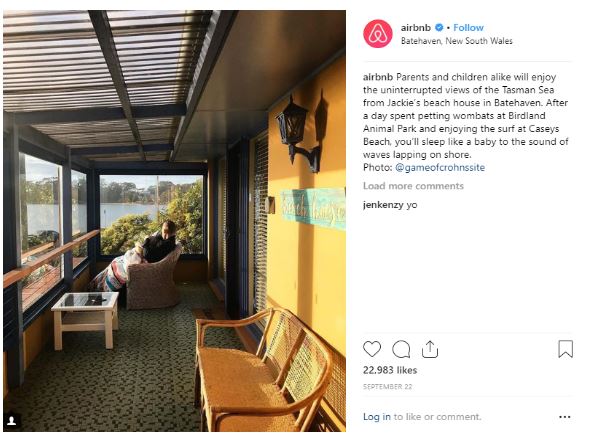Image resolution: width=600 pixels, height=436 pixels.
Task: Open comments with the speech bubble icon
Action: (401, 349)
